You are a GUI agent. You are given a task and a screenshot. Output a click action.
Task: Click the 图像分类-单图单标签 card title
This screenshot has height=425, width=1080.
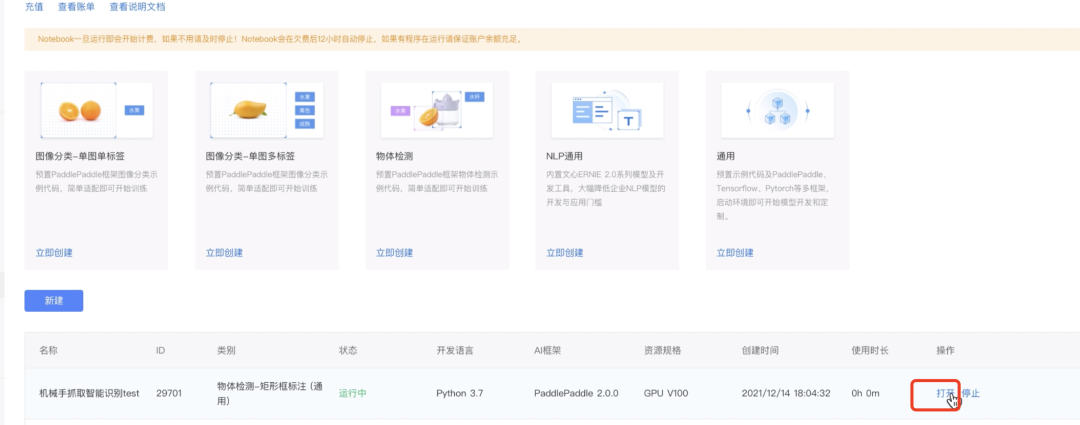pyautogui.click(x=80, y=156)
